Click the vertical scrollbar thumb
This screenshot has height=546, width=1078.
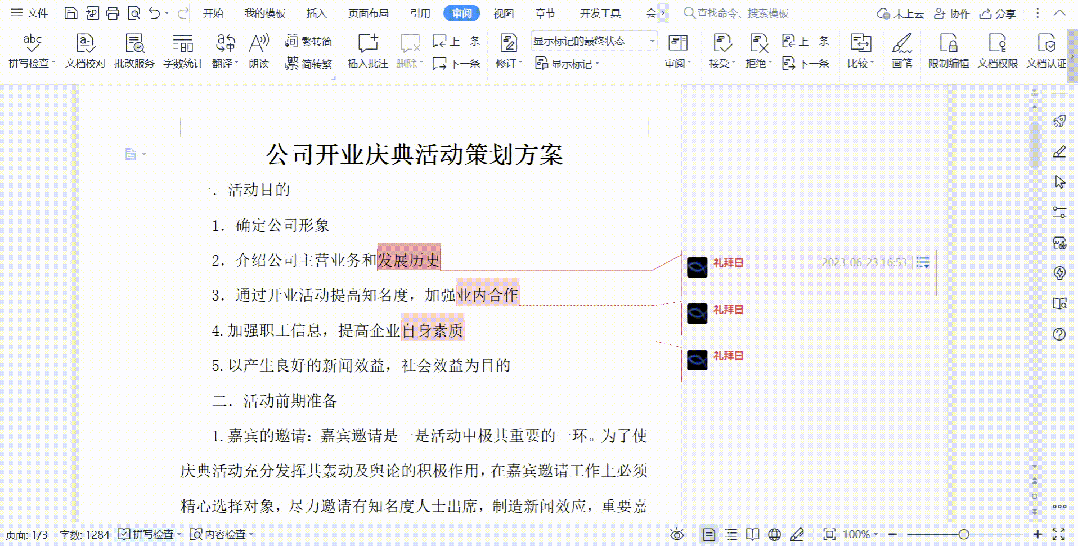[x=1035, y=145]
